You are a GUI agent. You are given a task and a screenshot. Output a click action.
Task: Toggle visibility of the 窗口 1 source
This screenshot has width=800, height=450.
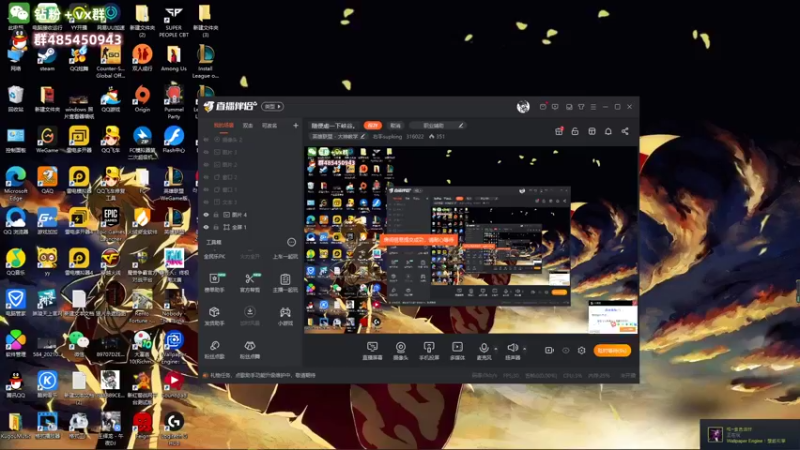(x=206, y=189)
